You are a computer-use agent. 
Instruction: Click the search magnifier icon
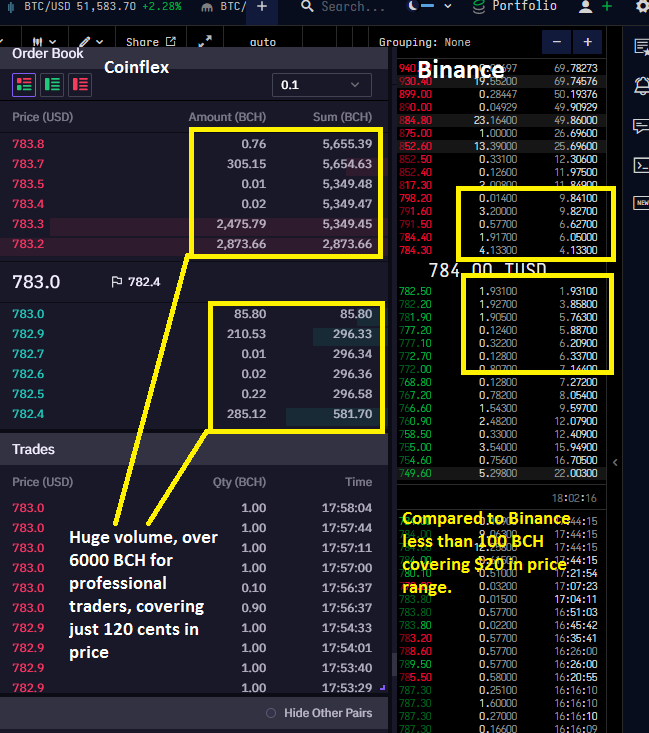pos(307,7)
